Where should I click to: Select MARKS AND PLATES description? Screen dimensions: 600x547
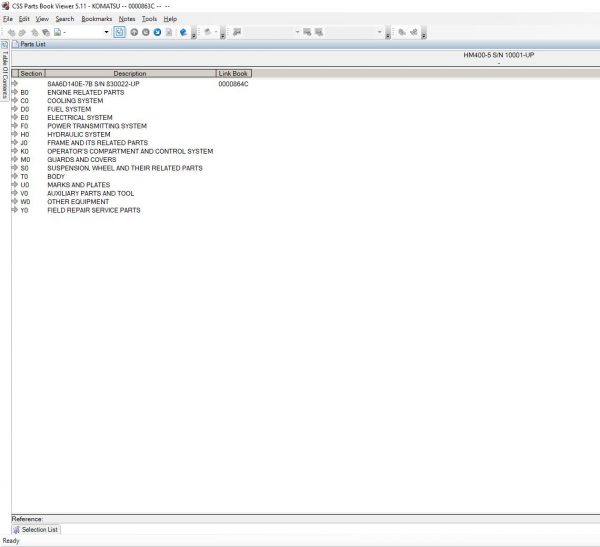(78, 185)
